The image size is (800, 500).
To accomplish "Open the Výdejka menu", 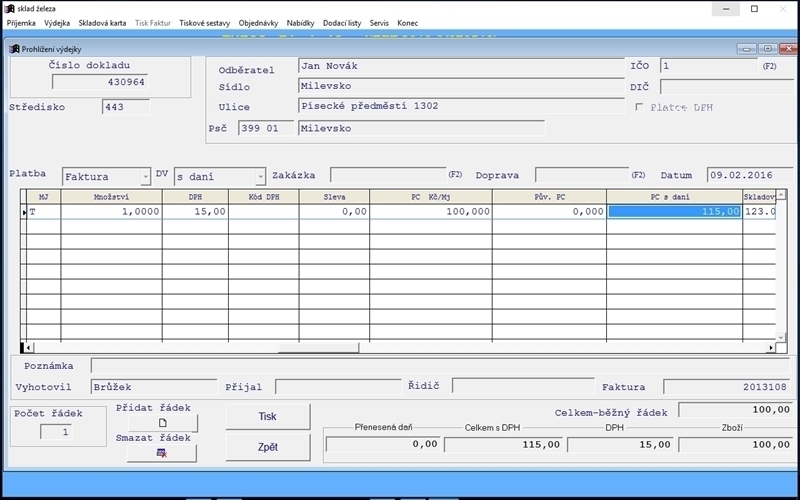I will click(57, 23).
